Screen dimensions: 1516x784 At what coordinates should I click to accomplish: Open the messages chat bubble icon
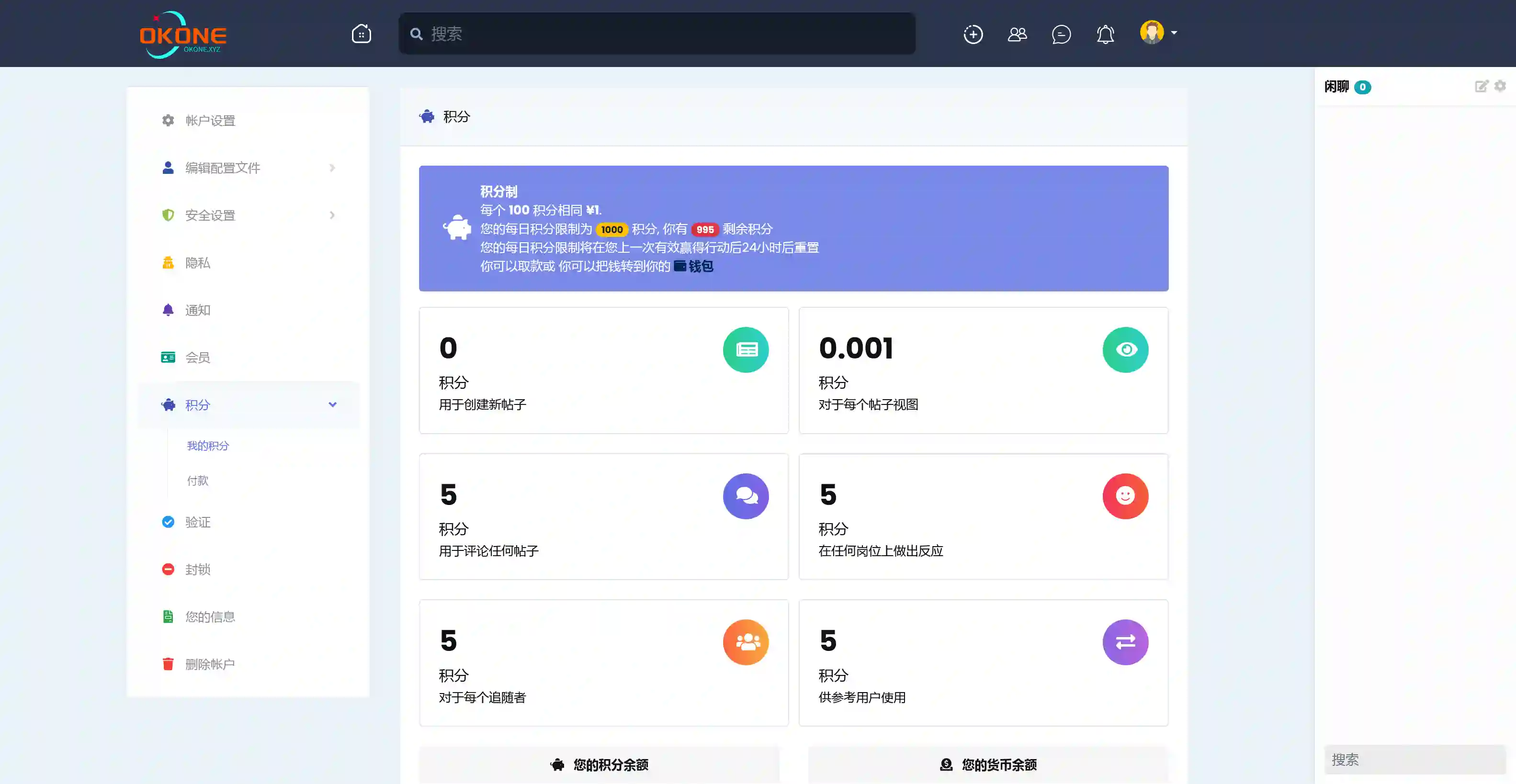click(x=1061, y=34)
